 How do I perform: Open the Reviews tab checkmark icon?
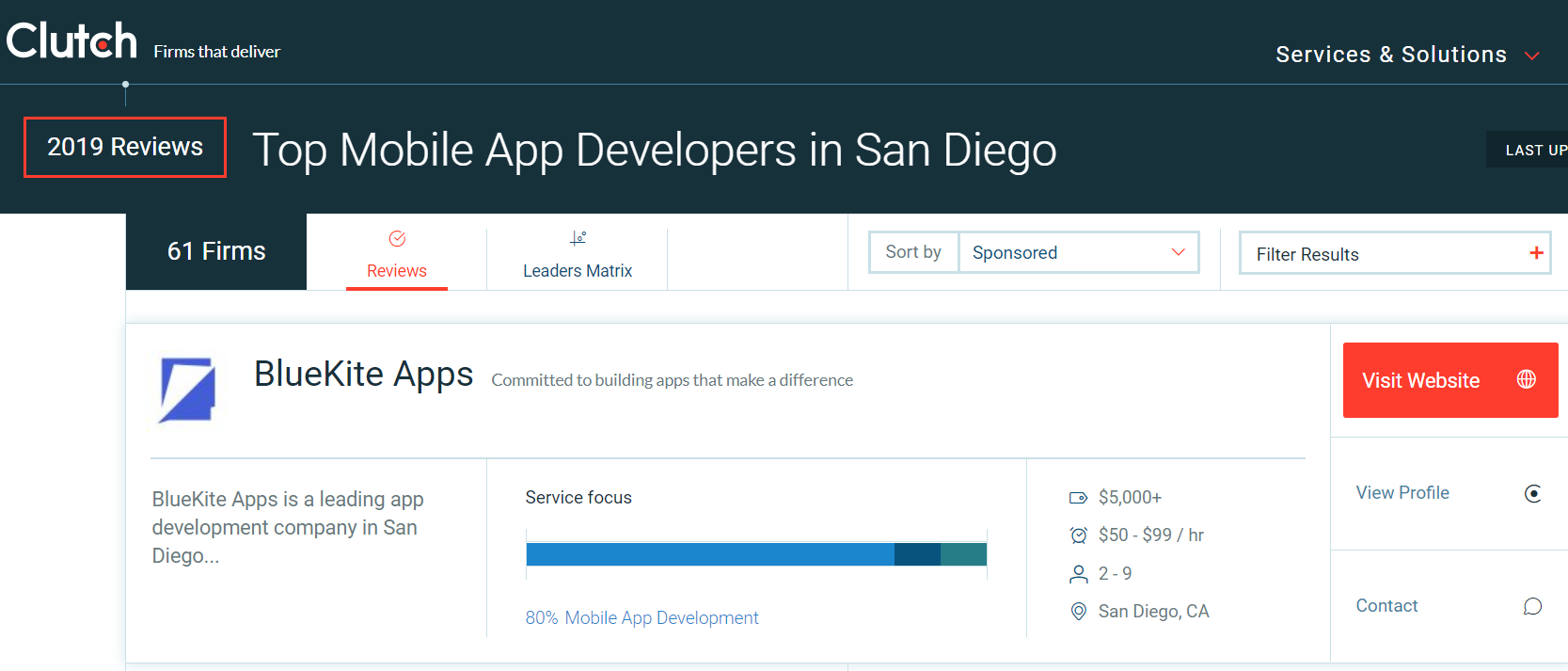coord(397,239)
